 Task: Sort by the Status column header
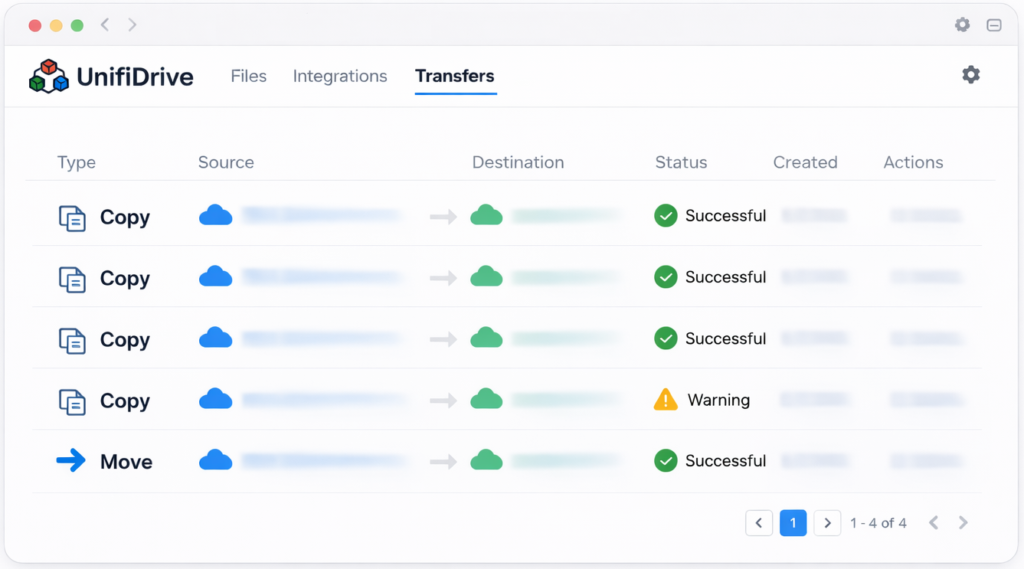[680, 162]
